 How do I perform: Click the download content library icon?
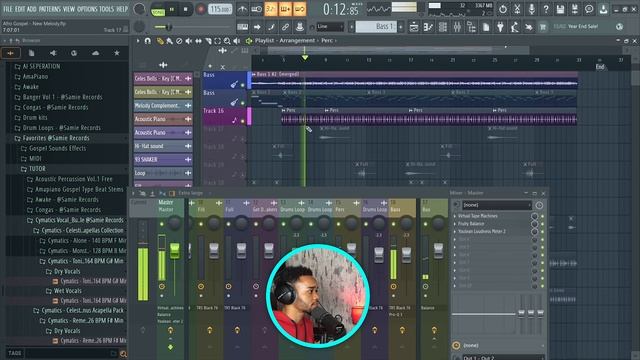click(x=603, y=9)
